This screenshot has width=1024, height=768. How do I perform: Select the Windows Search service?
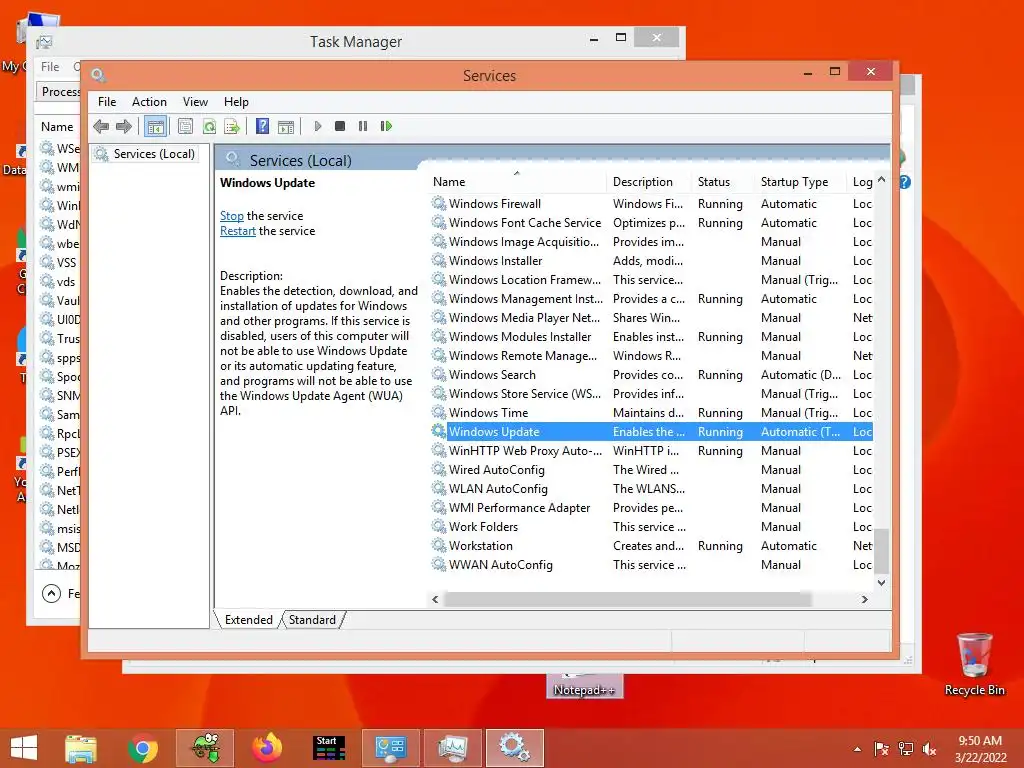651,375
